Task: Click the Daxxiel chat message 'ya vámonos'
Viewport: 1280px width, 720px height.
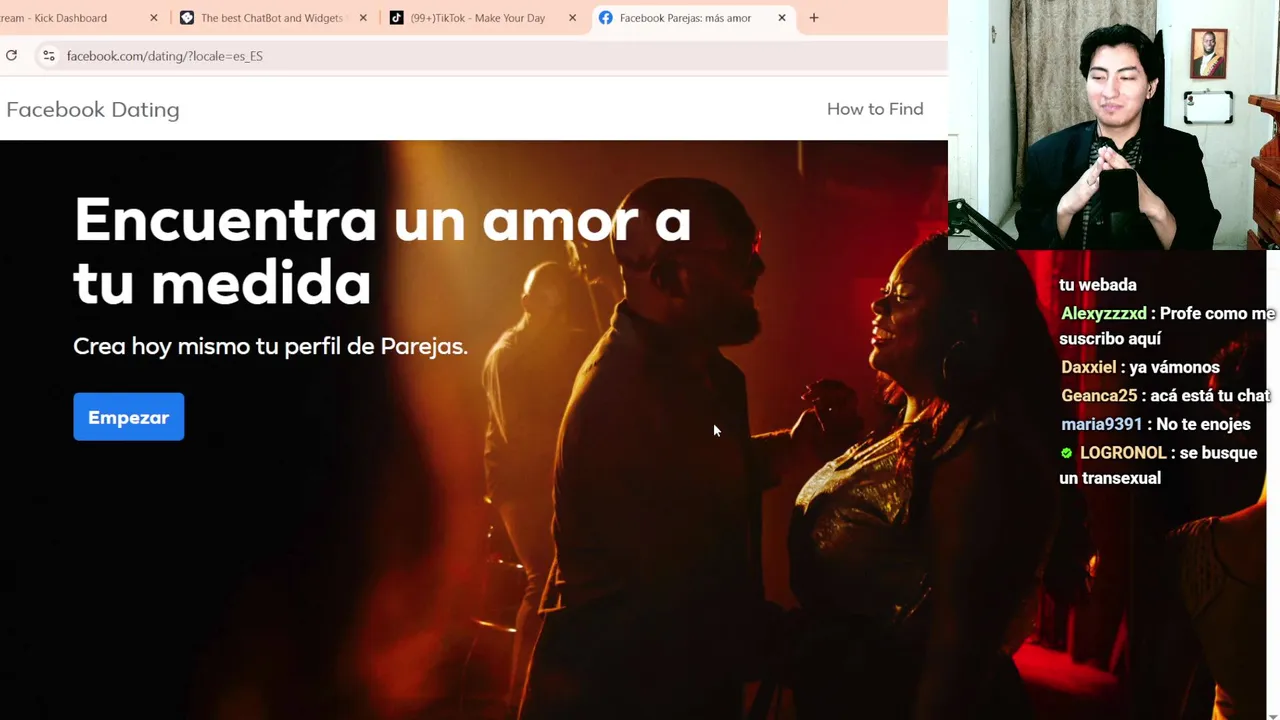Action: pyautogui.click(x=1174, y=367)
